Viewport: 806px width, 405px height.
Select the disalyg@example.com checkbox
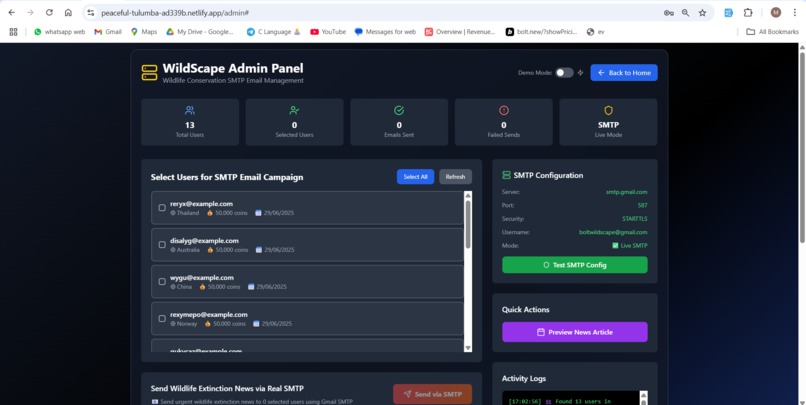pyautogui.click(x=162, y=245)
